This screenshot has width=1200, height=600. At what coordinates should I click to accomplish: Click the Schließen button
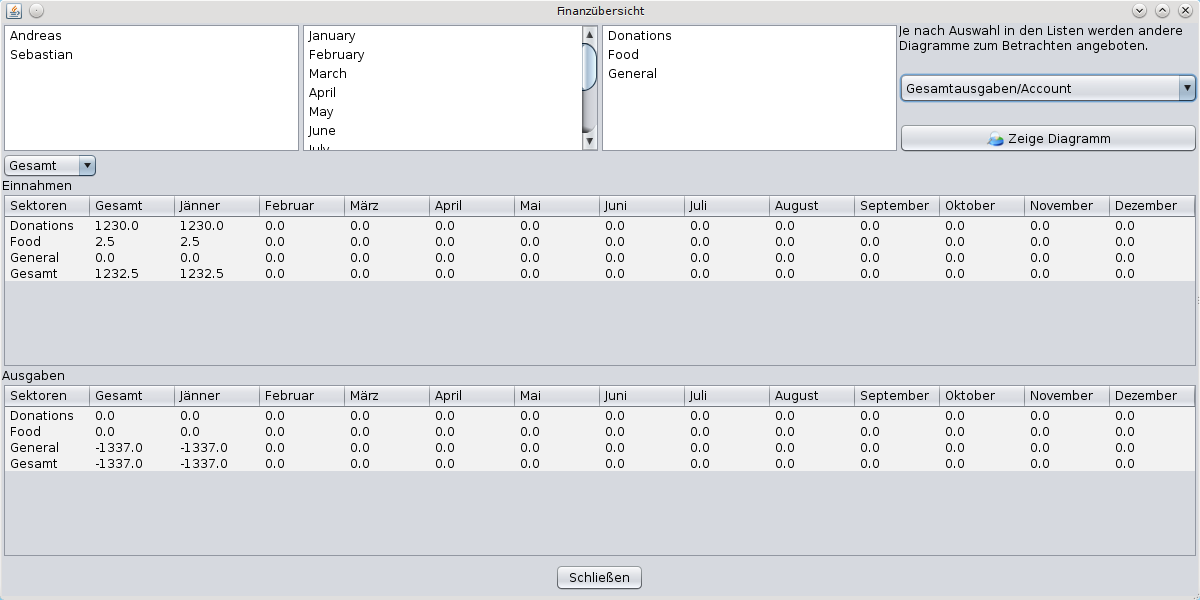point(599,578)
